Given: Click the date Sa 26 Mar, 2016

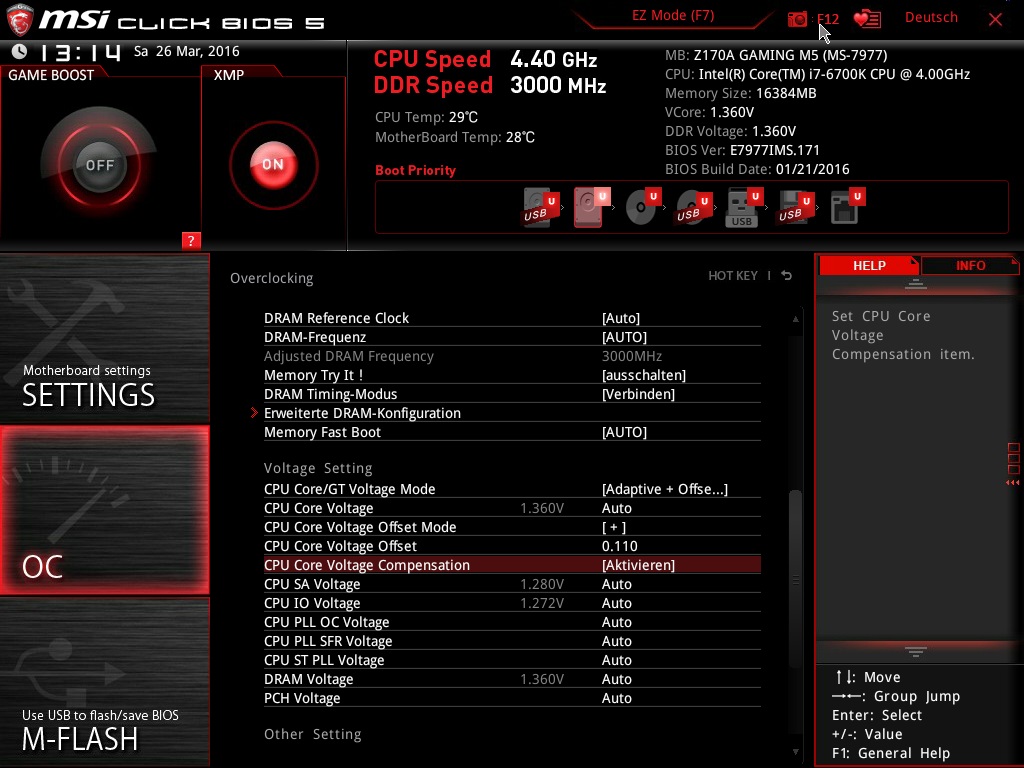Looking at the screenshot, I should tap(187, 51).
